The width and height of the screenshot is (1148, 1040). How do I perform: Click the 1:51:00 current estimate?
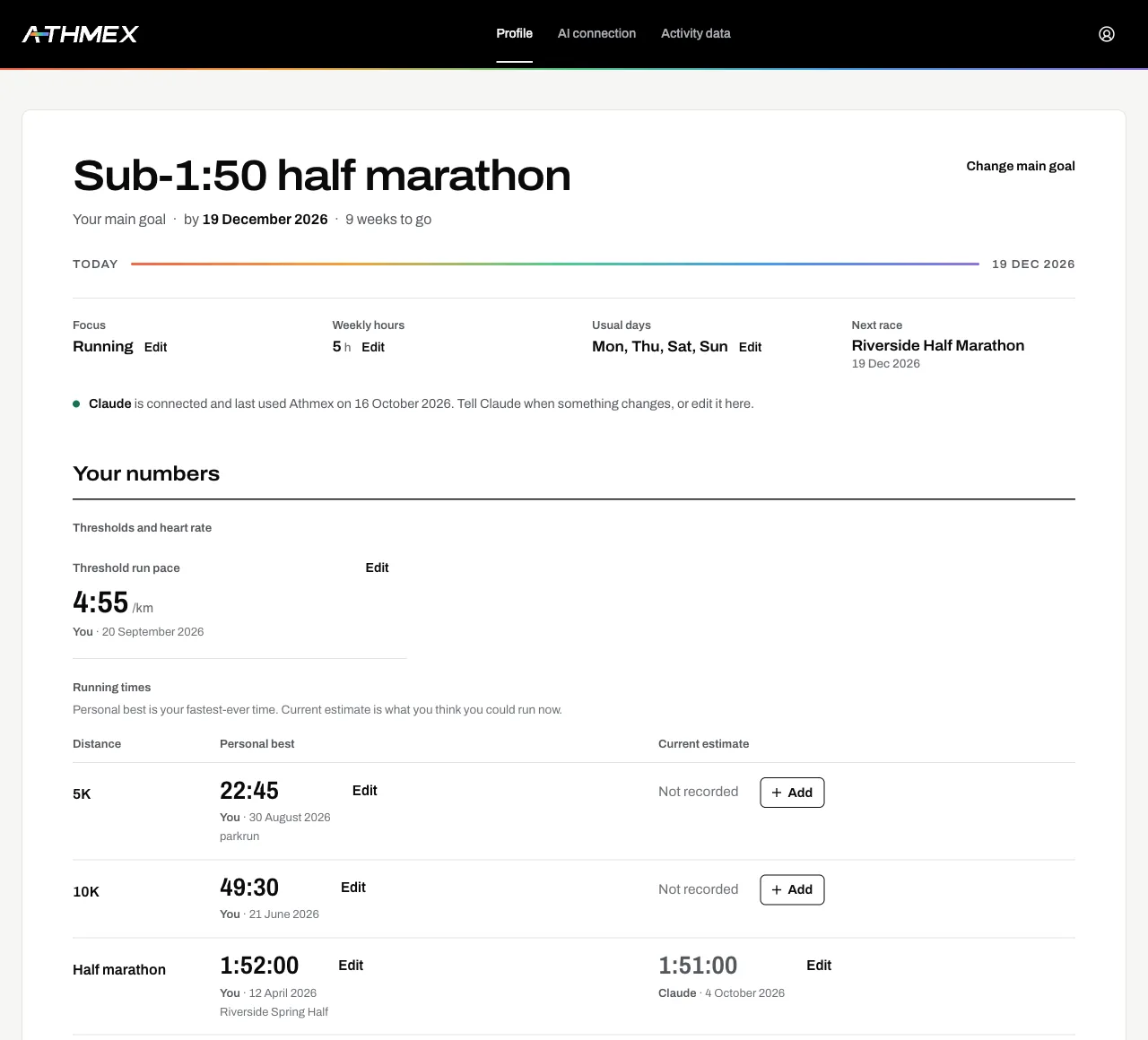click(698, 965)
